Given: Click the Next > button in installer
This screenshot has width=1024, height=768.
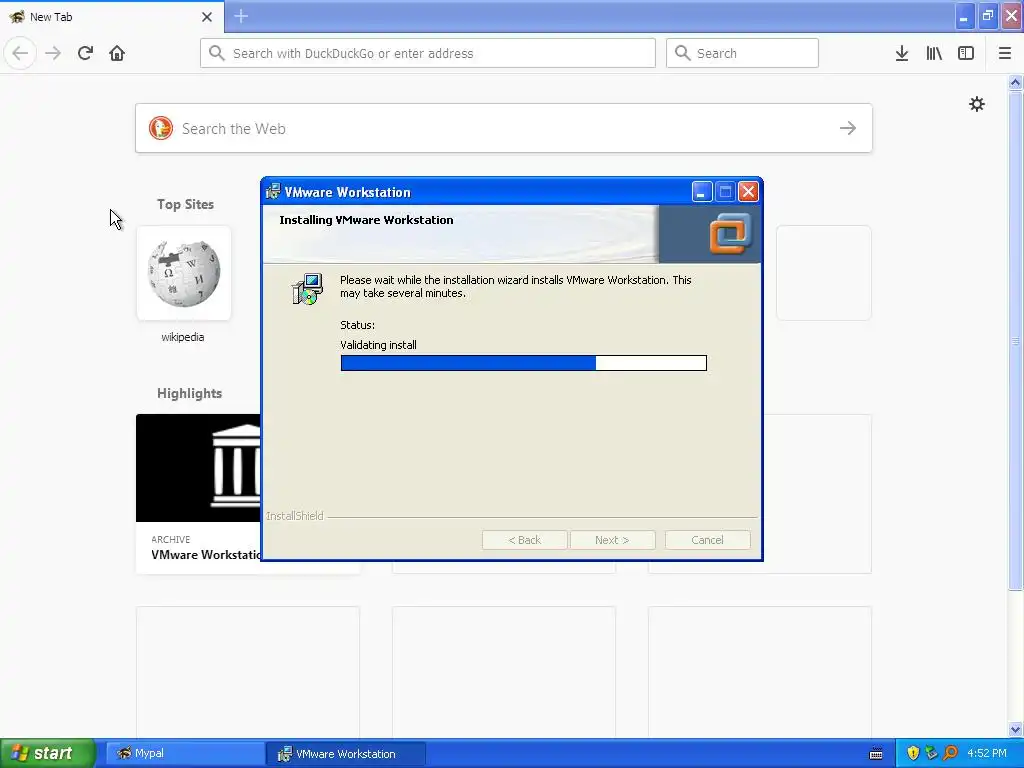Looking at the screenshot, I should click(x=612, y=540).
